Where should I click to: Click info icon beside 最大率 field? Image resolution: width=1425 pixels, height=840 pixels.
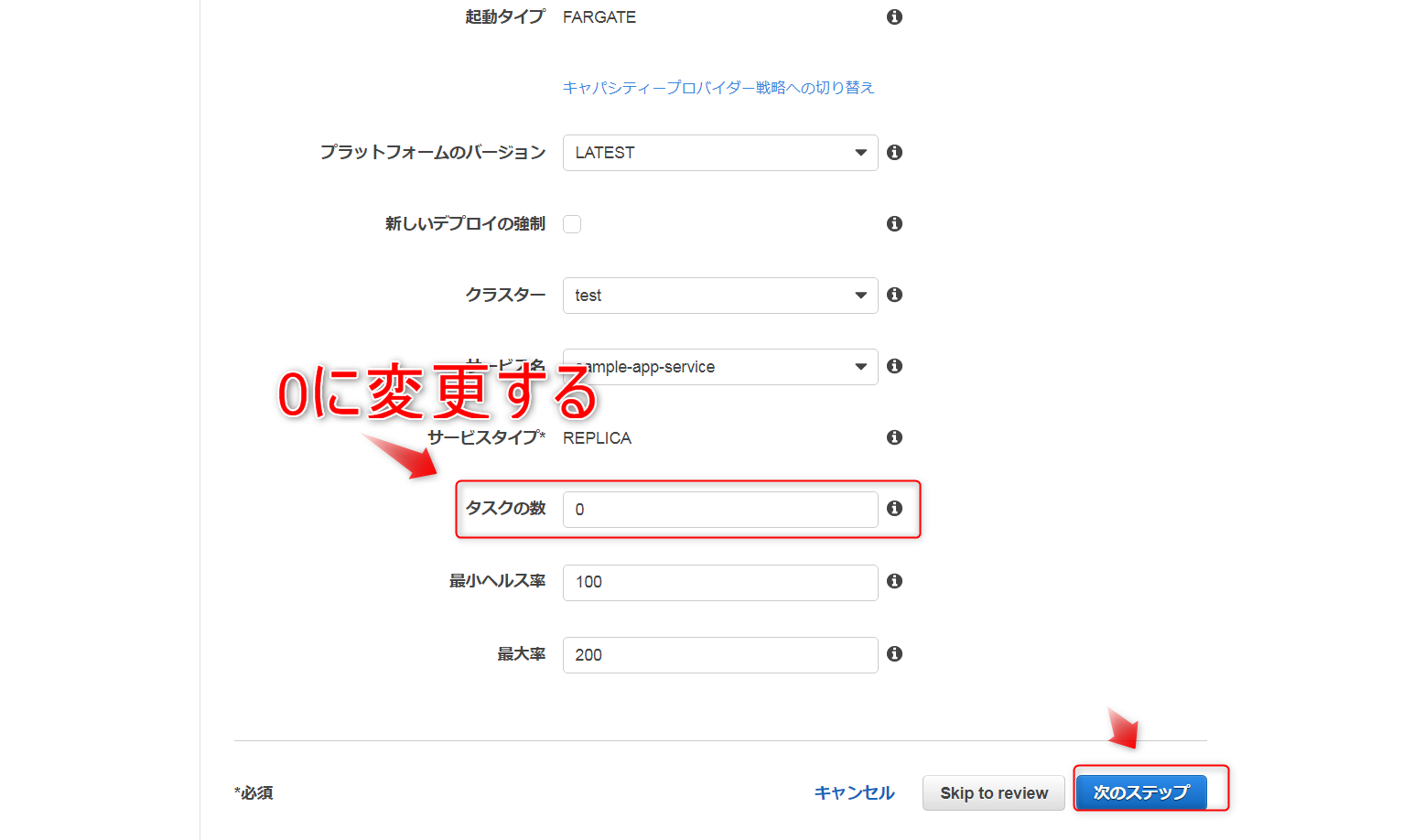894,653
